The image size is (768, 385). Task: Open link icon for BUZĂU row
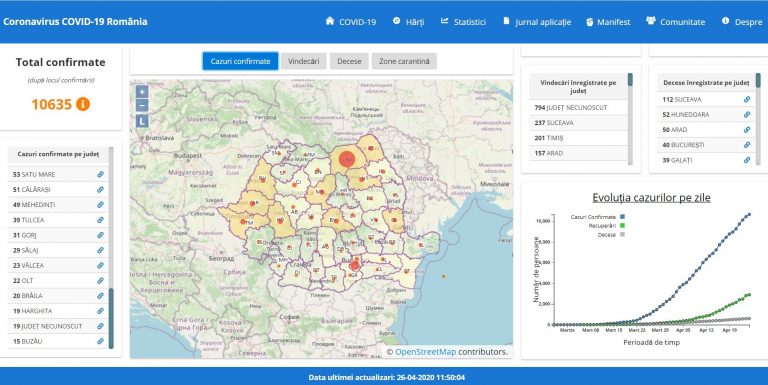[100, 341]
